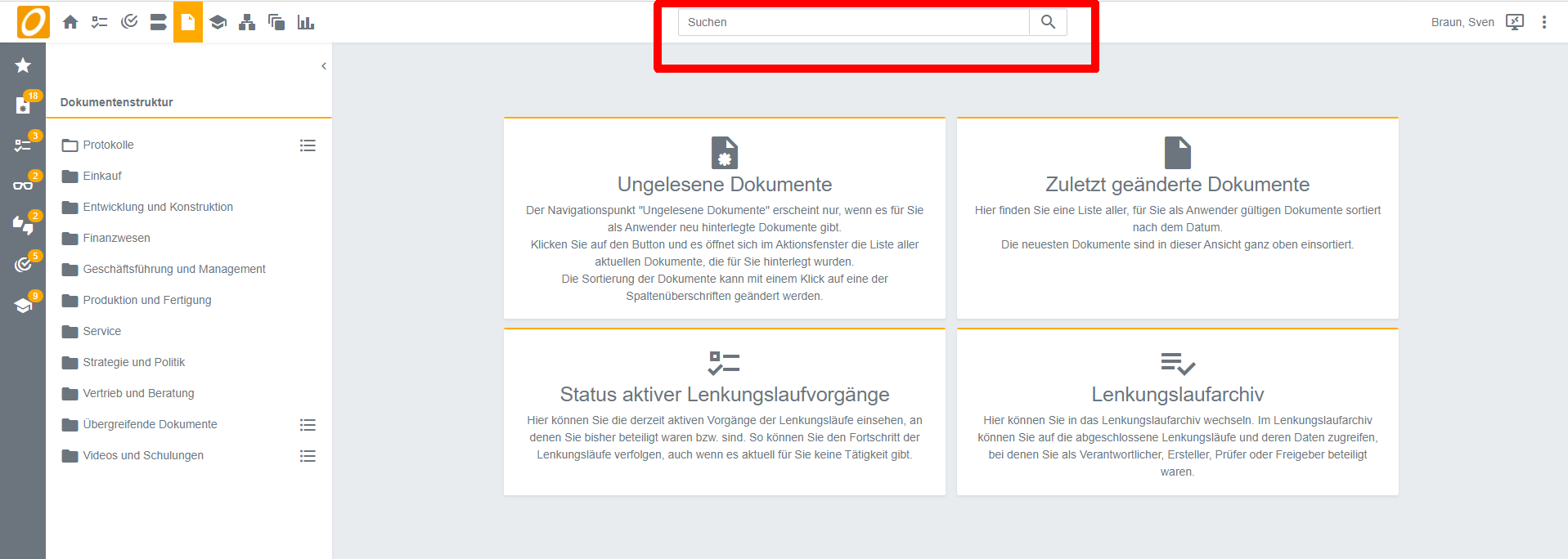This screenshot has width=1568, height=559.
Task: Select the Strategie und Politik folder
Action: coord(133,362)
